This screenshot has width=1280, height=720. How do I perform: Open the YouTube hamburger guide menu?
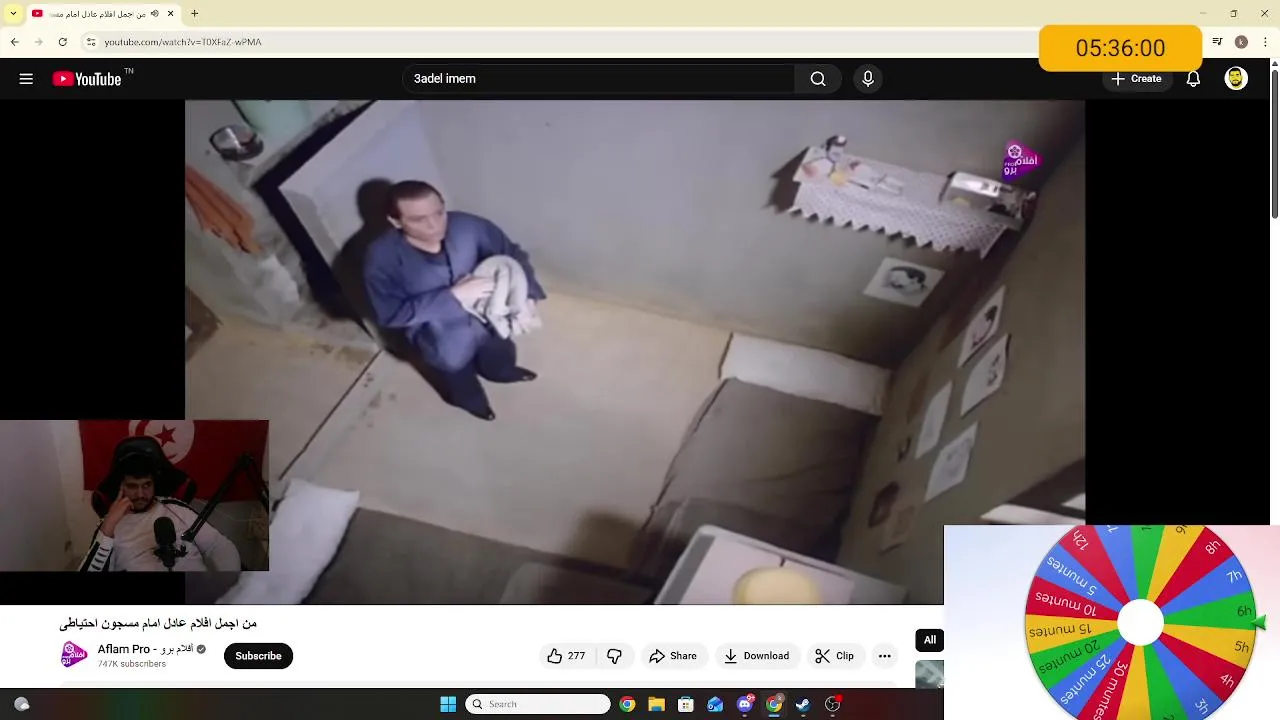point(26,79)
